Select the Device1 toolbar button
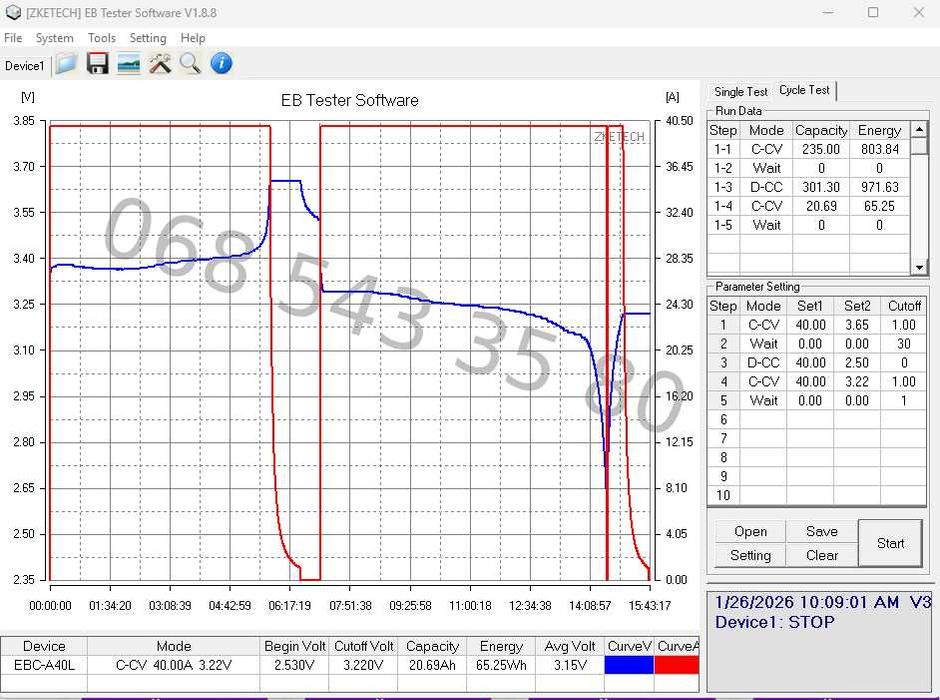Image resolution: width=940 pixels, height=700 pixels. coord(25,65)
